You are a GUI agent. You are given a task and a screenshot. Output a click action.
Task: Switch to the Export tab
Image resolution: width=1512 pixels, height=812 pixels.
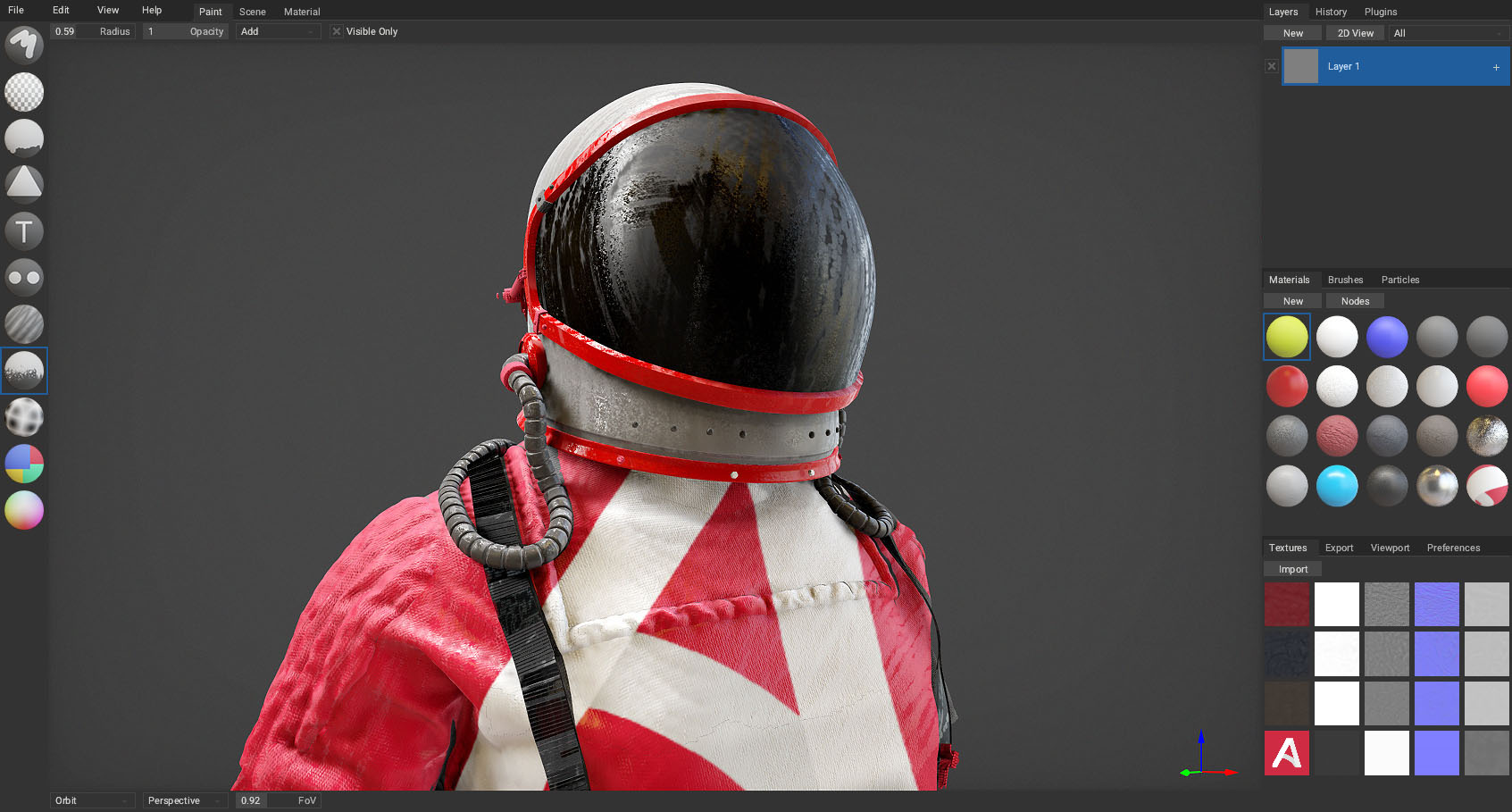coord(1339,548)
